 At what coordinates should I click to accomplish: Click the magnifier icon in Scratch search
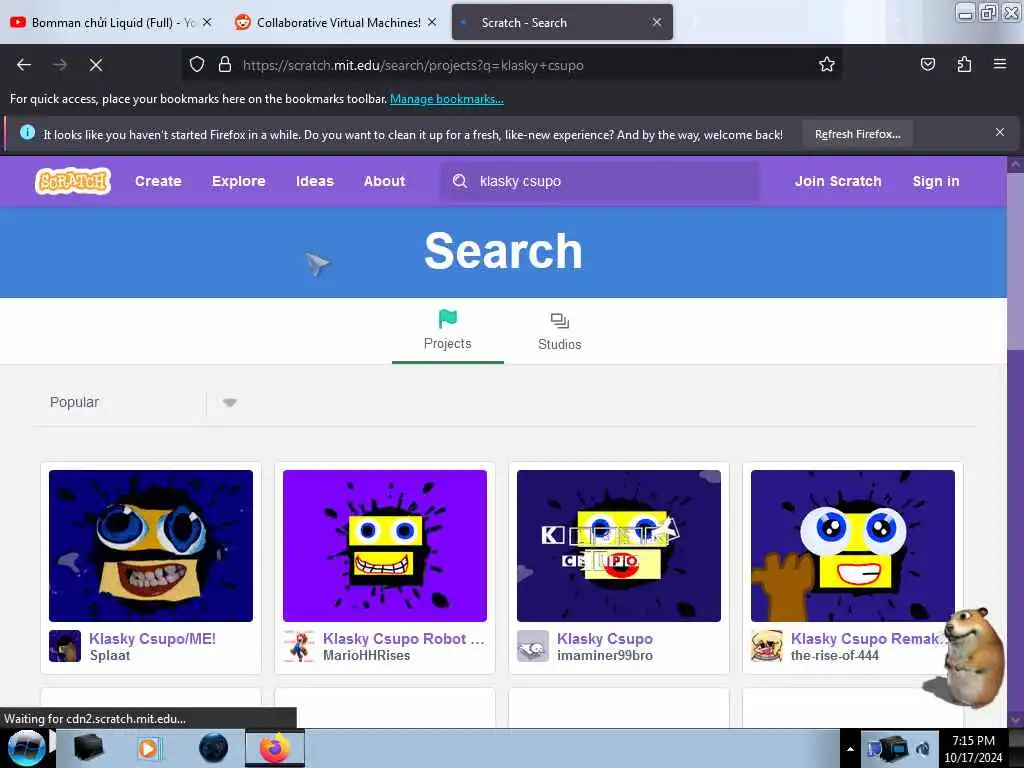click(x=460, y=181)
